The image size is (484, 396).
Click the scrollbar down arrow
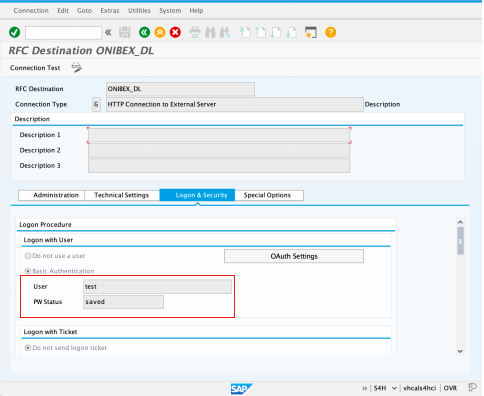pyautogui.click(x=460, y=351)
